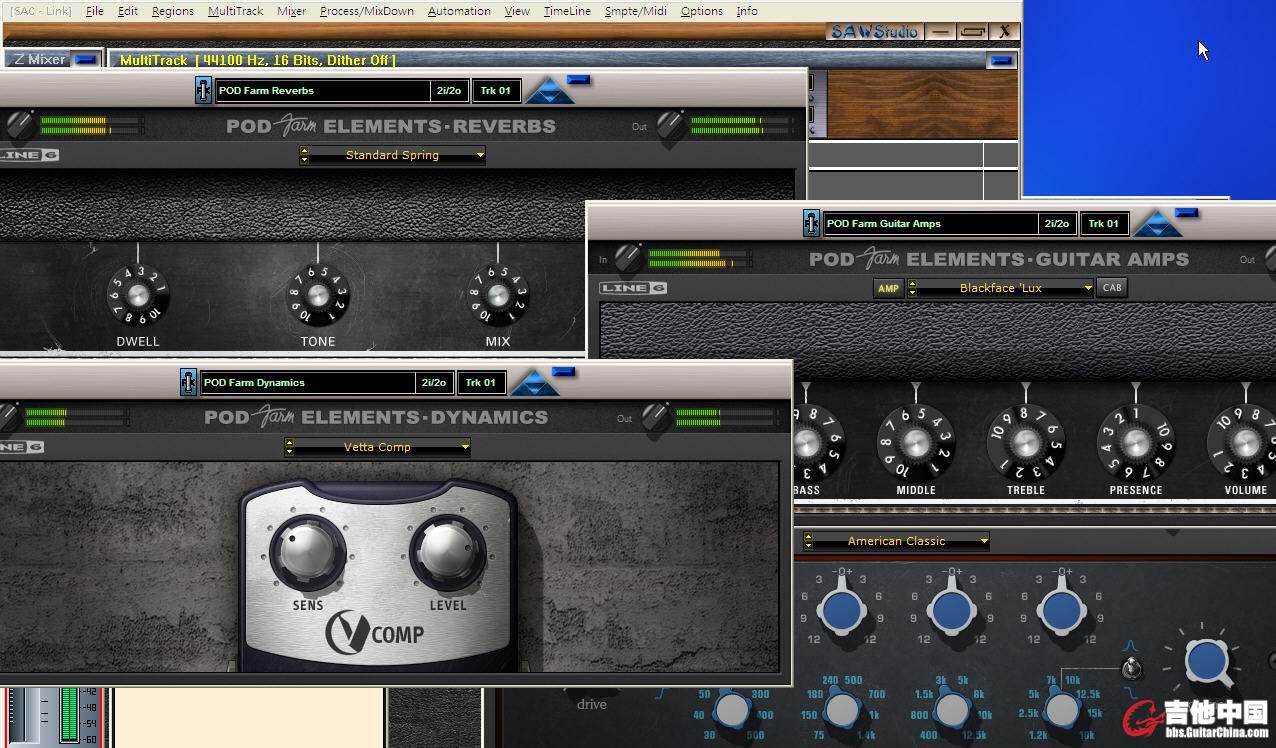Image resolution: width=1276 pixels, height=748 pixels.
Task: Click the Dynamics window Out level knob
Action: [x=656, y=417]
